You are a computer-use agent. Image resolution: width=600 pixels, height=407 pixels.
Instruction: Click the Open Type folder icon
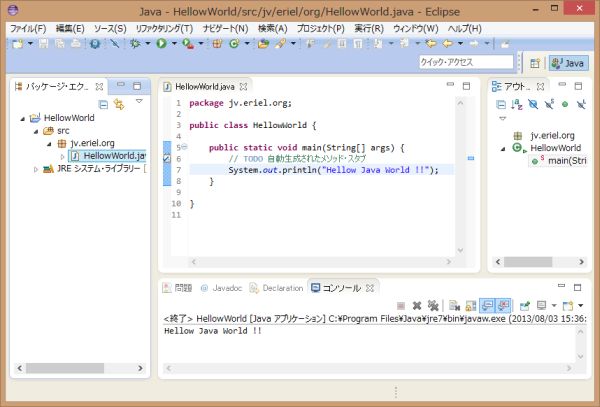[263, 44]
